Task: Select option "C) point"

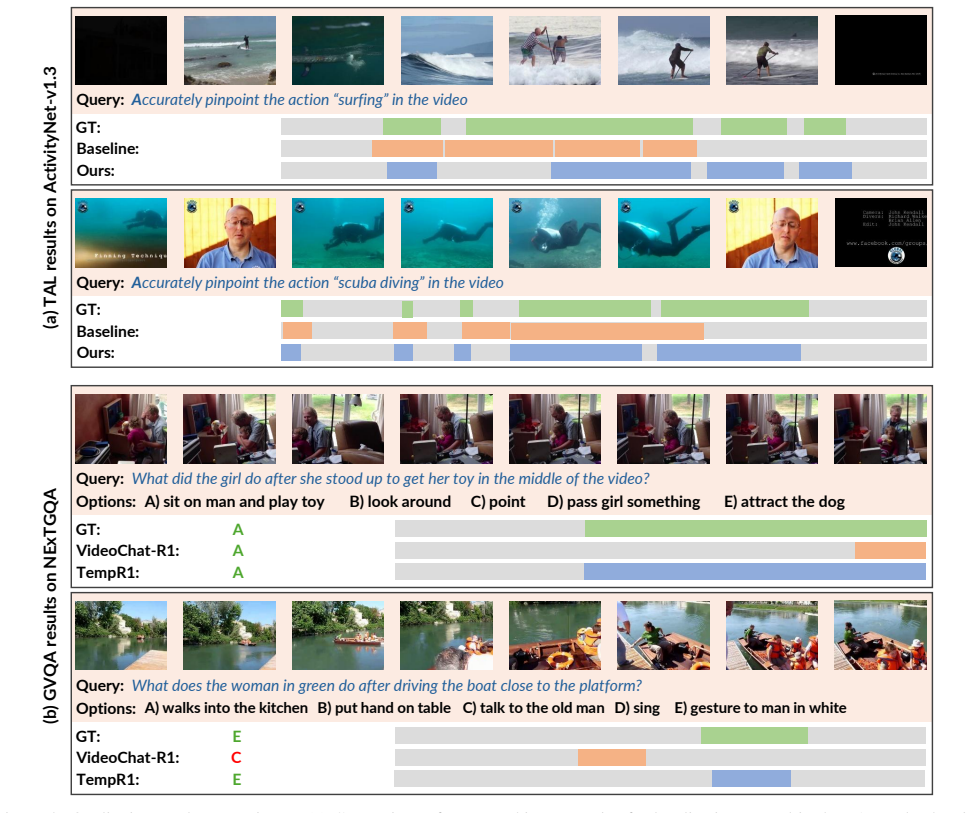Action: point(498,502)
